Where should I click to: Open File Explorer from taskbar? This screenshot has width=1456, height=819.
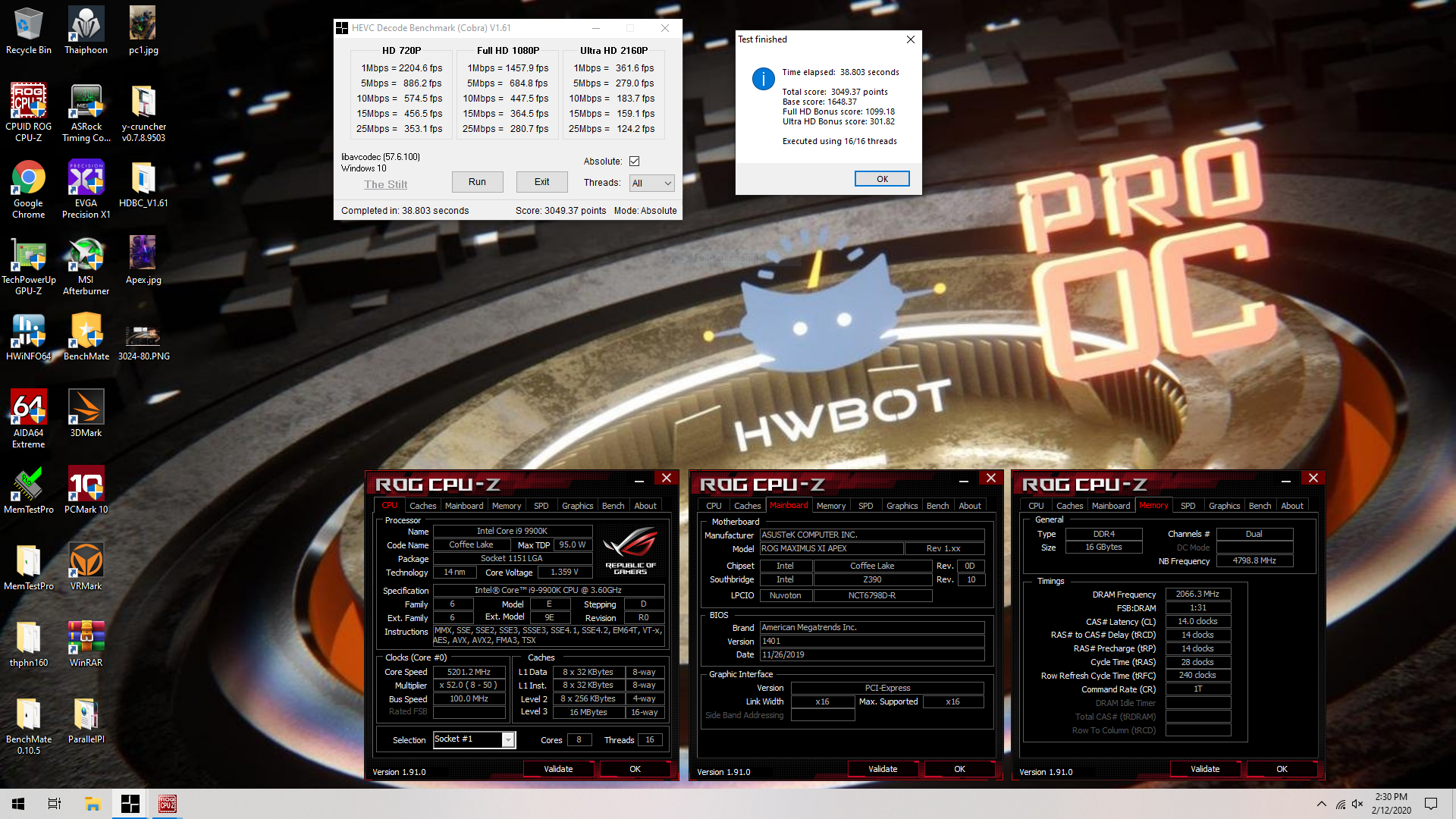tap(93, 804)
